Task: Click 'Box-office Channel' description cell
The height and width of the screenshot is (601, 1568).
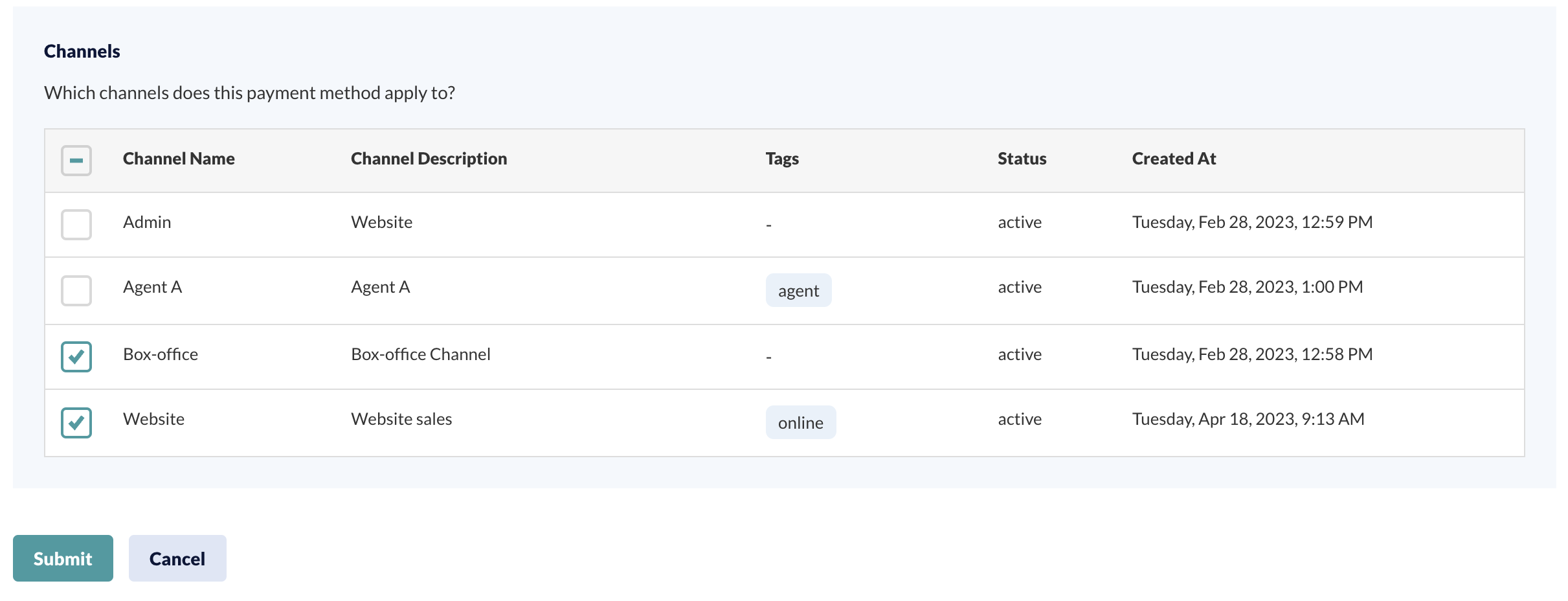Action: point(421,354)
